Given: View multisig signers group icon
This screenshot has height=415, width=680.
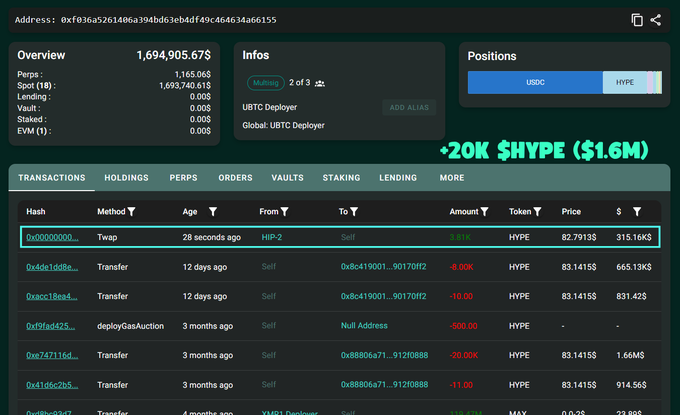Looking at the screenshot, I should (320, 83).
